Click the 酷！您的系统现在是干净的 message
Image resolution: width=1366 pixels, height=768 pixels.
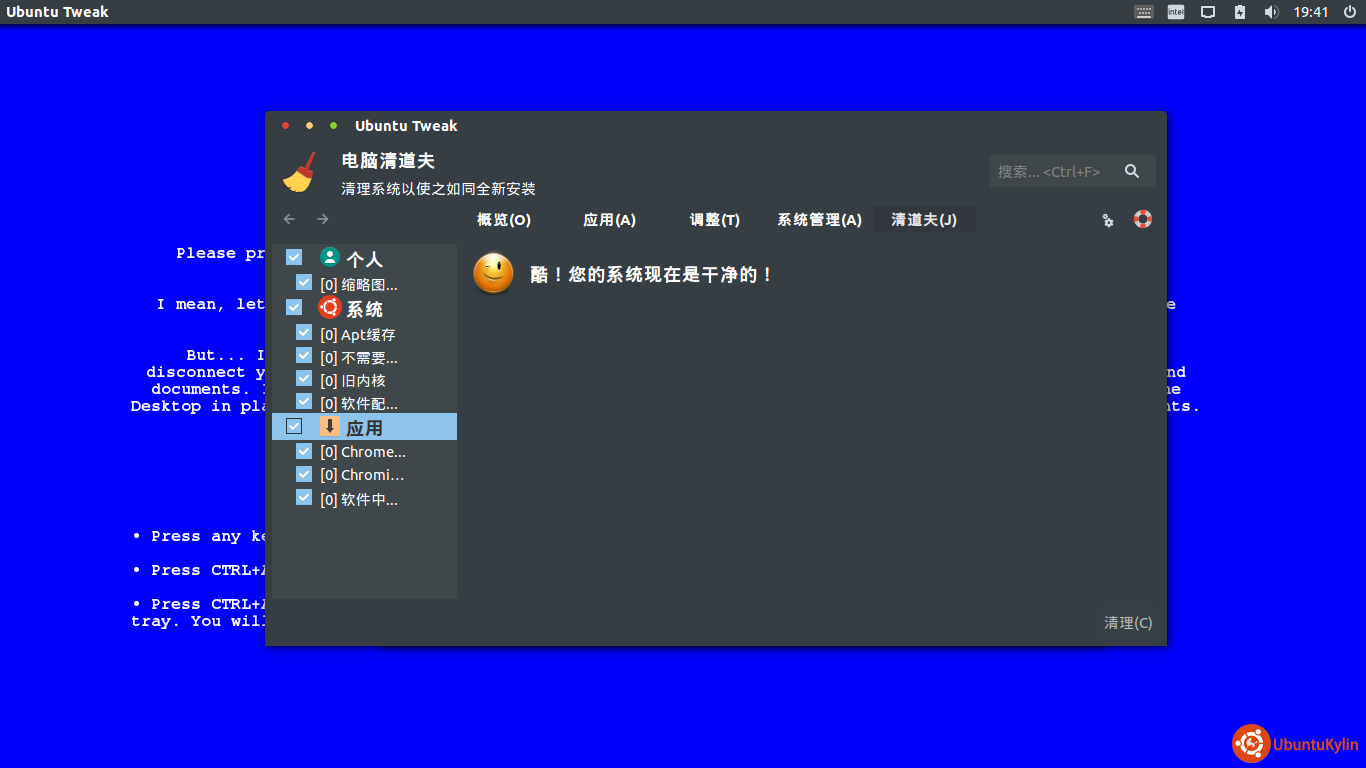point(651,274)
